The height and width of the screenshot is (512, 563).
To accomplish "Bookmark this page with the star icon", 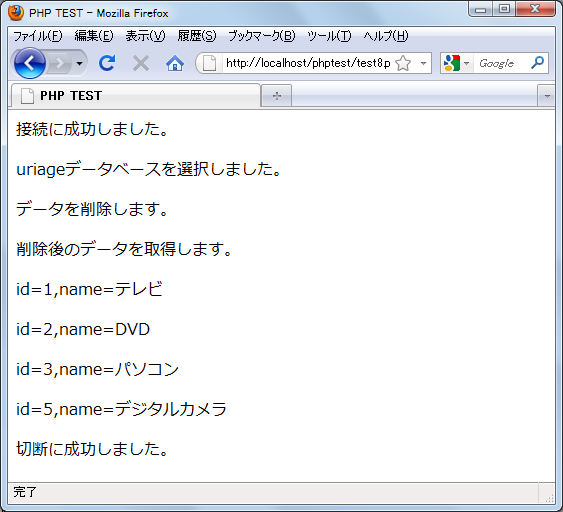I will click(403, 64).
